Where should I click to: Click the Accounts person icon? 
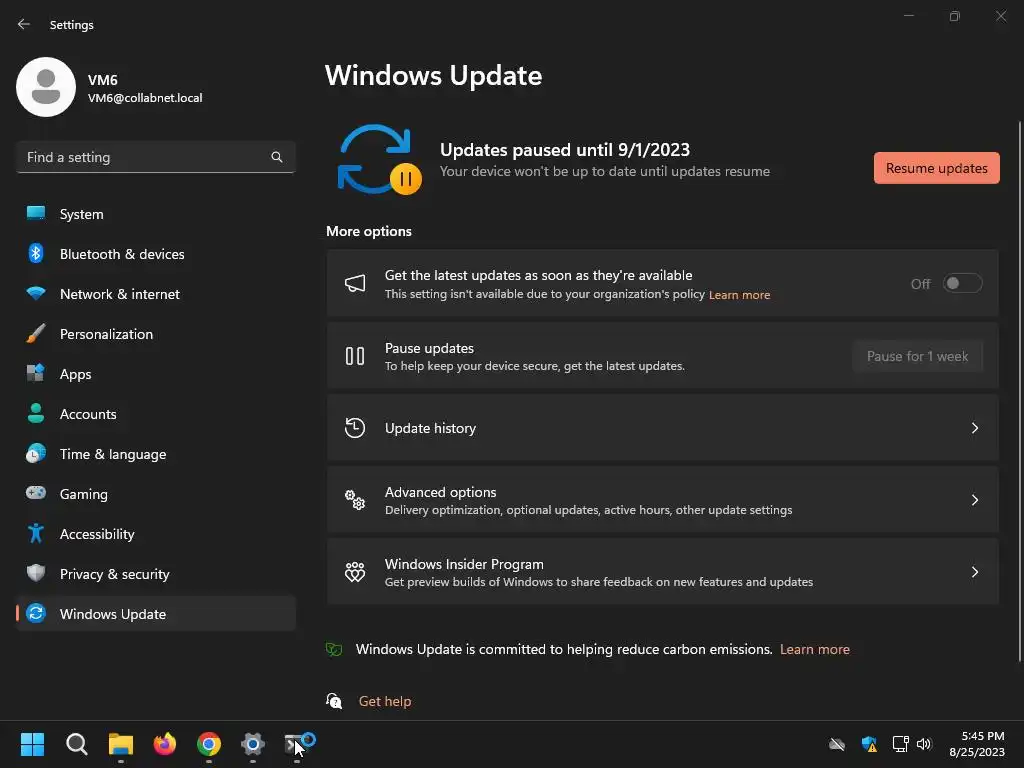coord(36,413)
